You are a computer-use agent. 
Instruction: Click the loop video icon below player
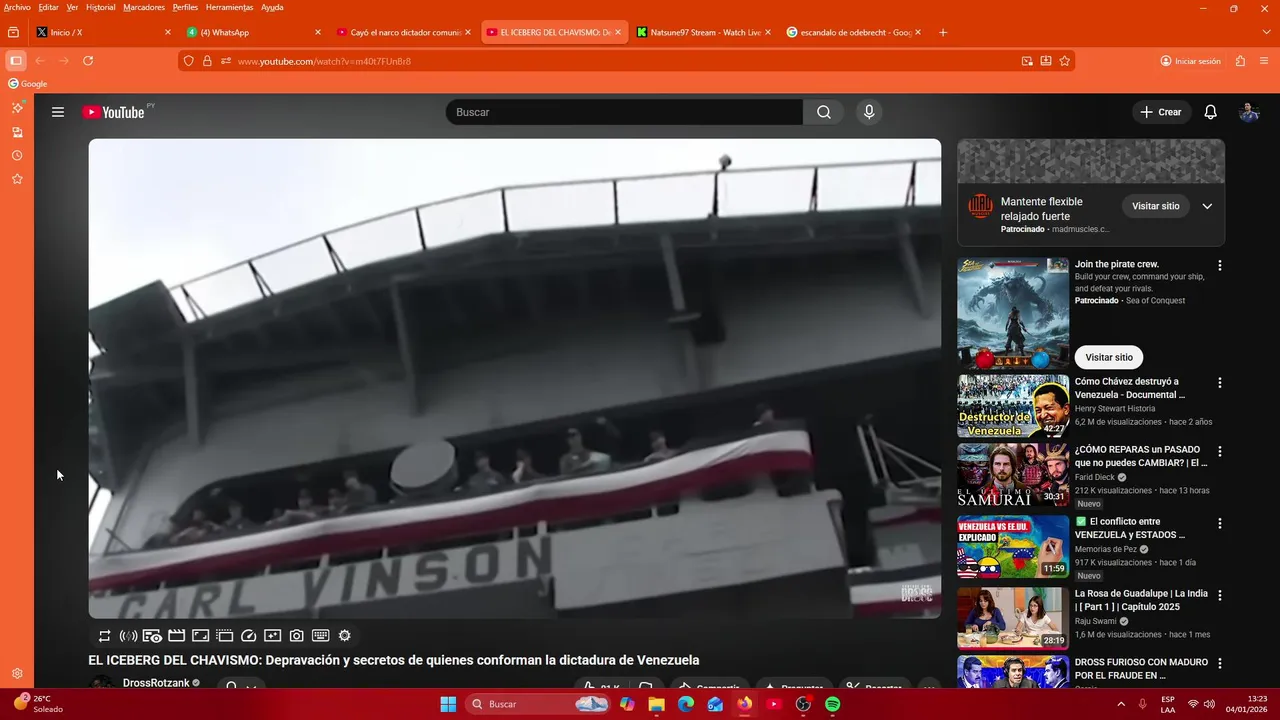coord(104,636)
